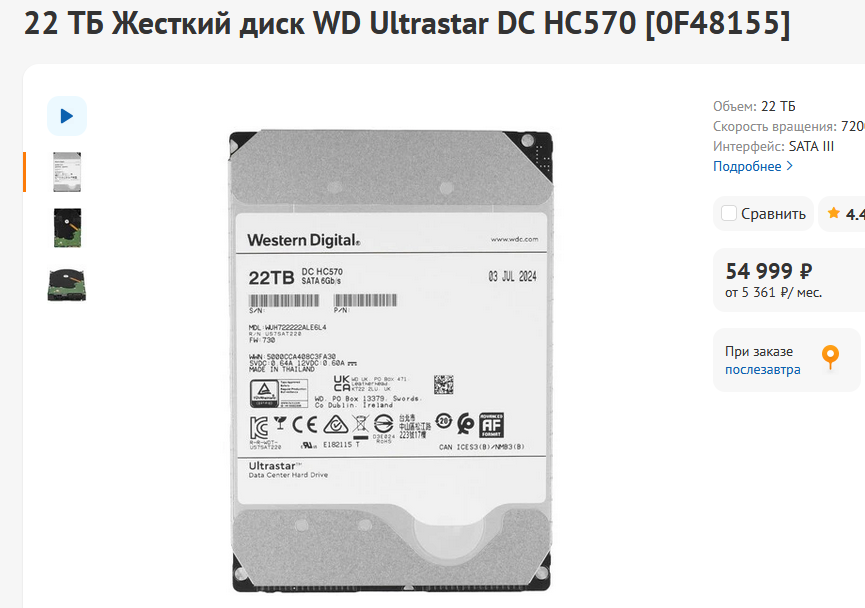Expand details via chevron next to Подробнее
Image resolution: width=865 pixels, height=608 pixels.
pyautogui.click(x=789, y=166)
